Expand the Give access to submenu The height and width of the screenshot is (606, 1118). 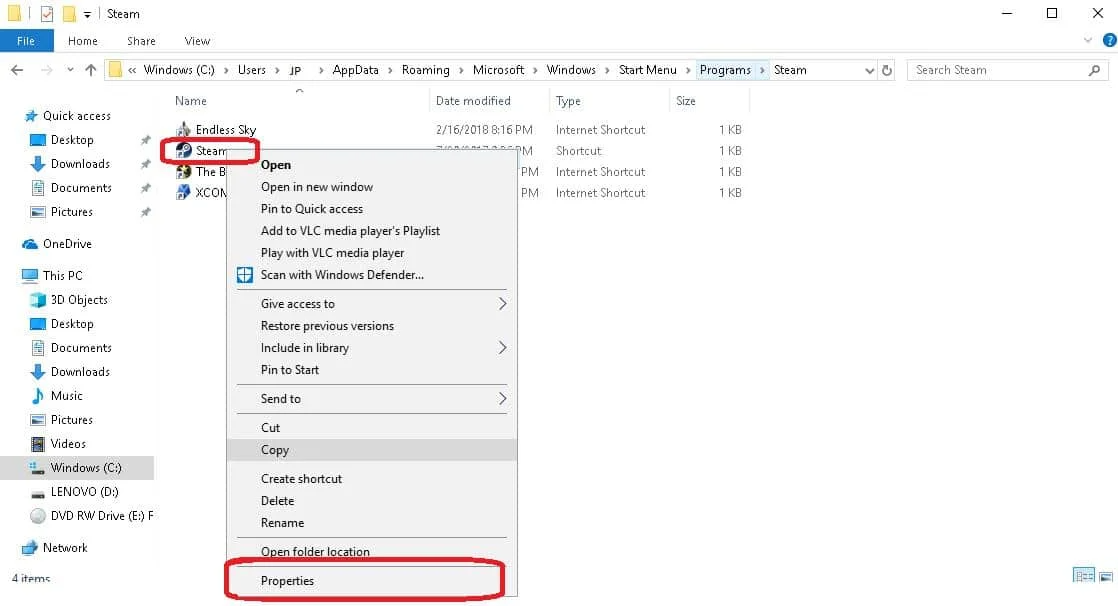297,303
